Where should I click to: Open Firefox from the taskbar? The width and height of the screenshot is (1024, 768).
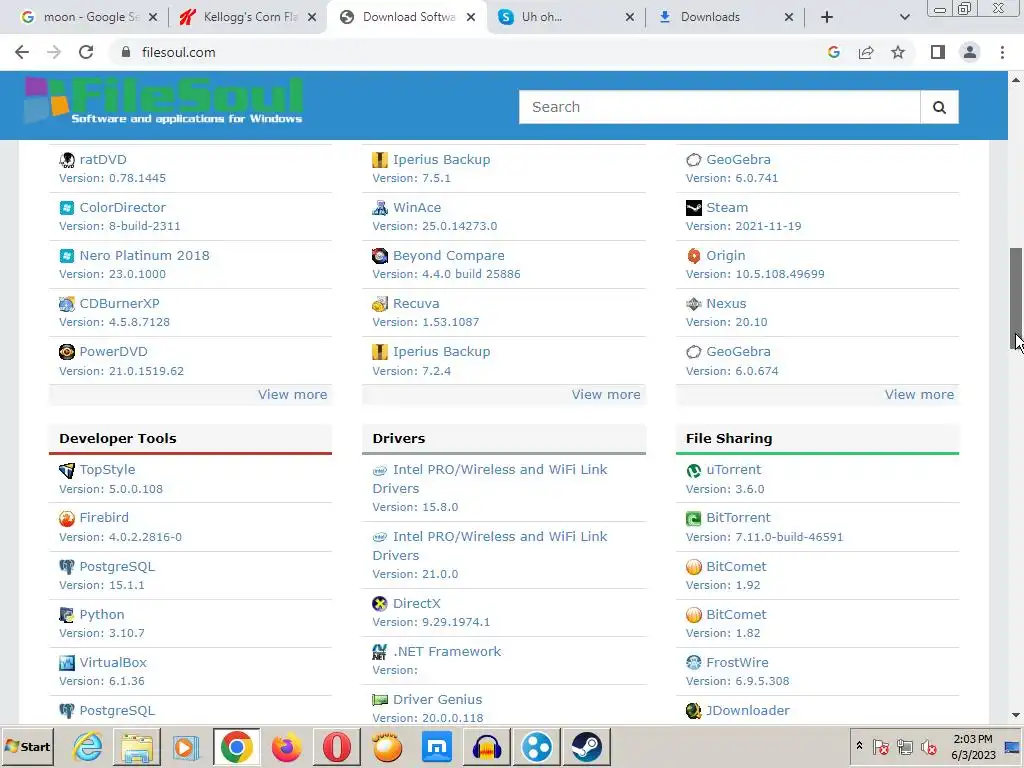pyautogui.click(x=287, y=746)
